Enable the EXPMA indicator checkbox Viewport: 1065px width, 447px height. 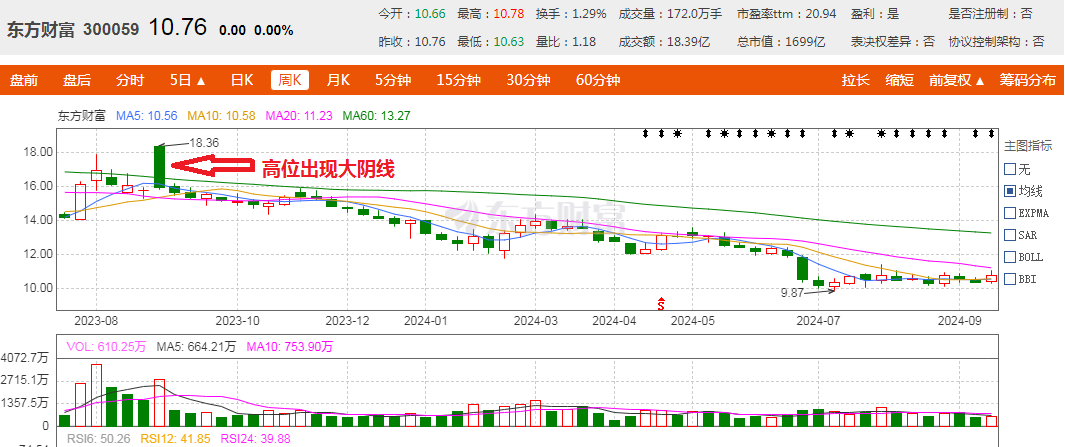pyautogui.click(x=1009, y=213)
